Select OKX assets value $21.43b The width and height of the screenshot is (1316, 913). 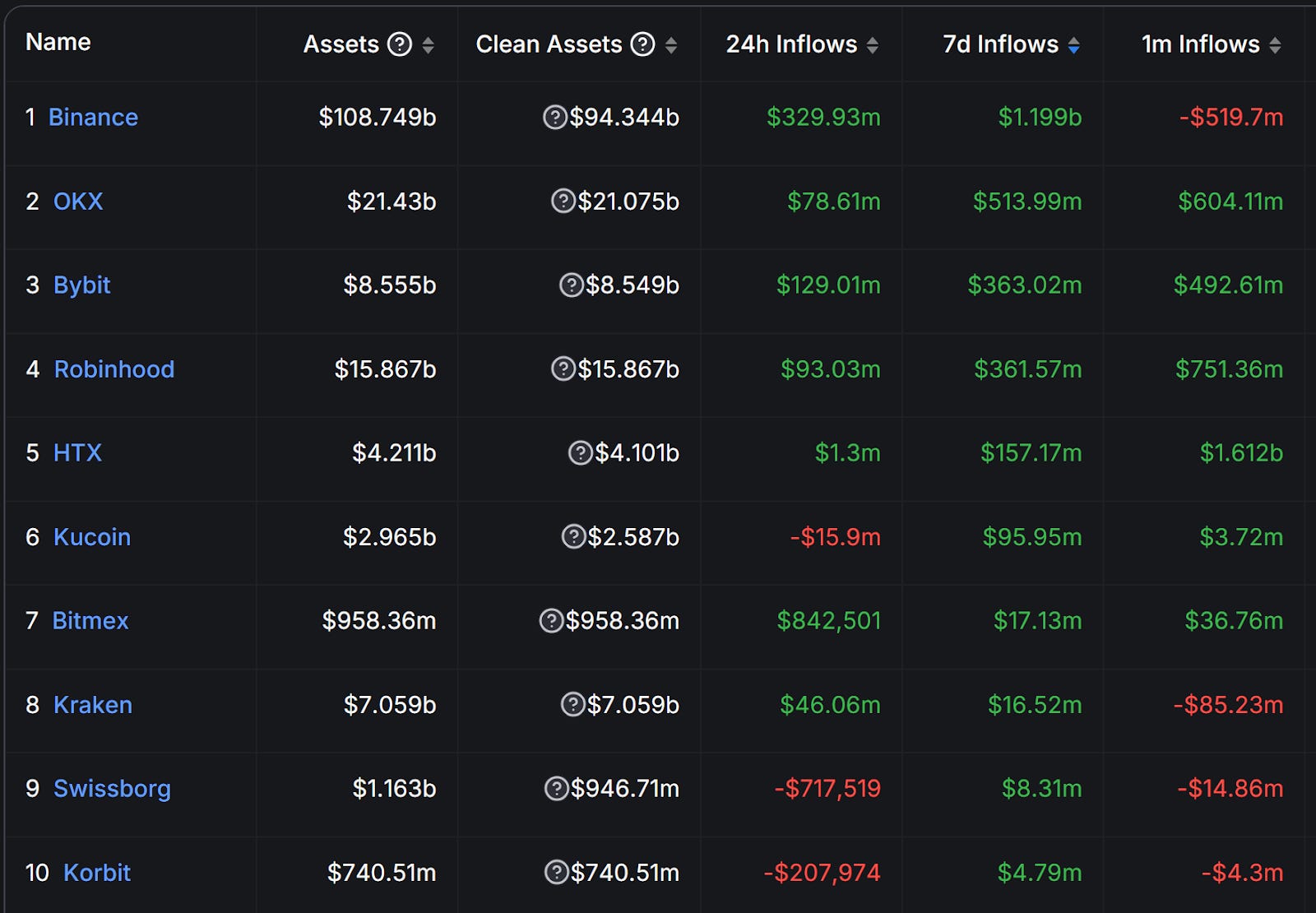point(392,201)
